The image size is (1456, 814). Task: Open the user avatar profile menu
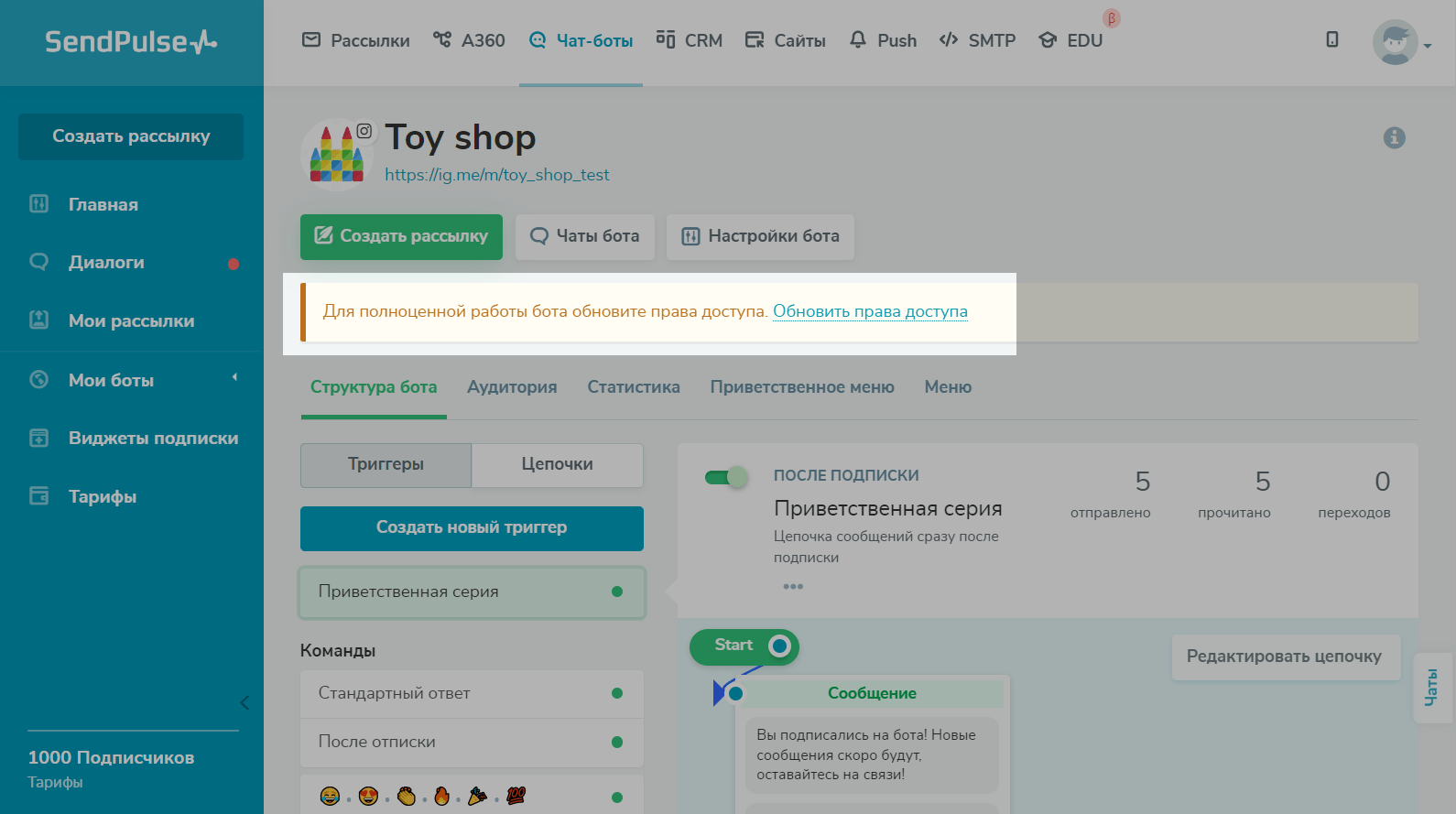[x=1395, y=42]
